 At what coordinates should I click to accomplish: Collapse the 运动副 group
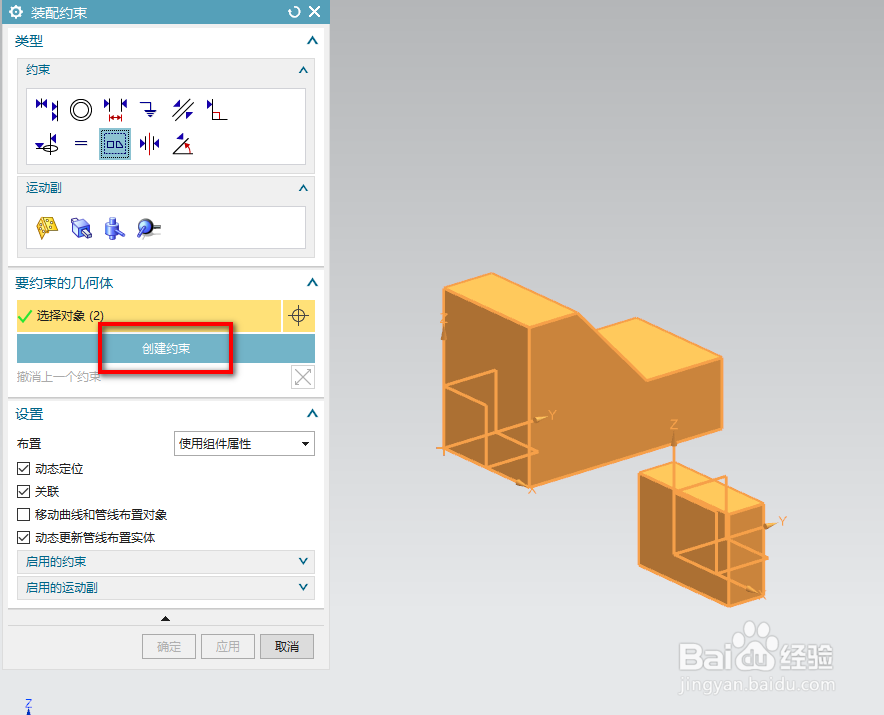coord(303,188)
